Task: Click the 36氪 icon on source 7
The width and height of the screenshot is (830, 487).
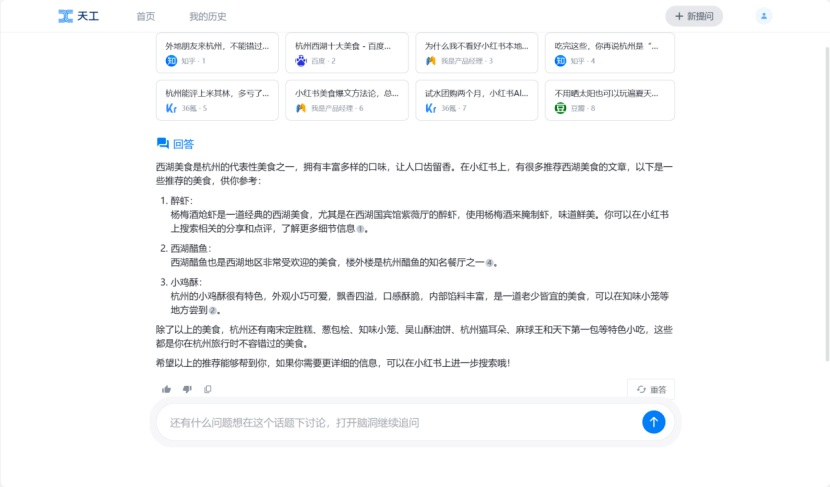Action: tap(431, 108)
